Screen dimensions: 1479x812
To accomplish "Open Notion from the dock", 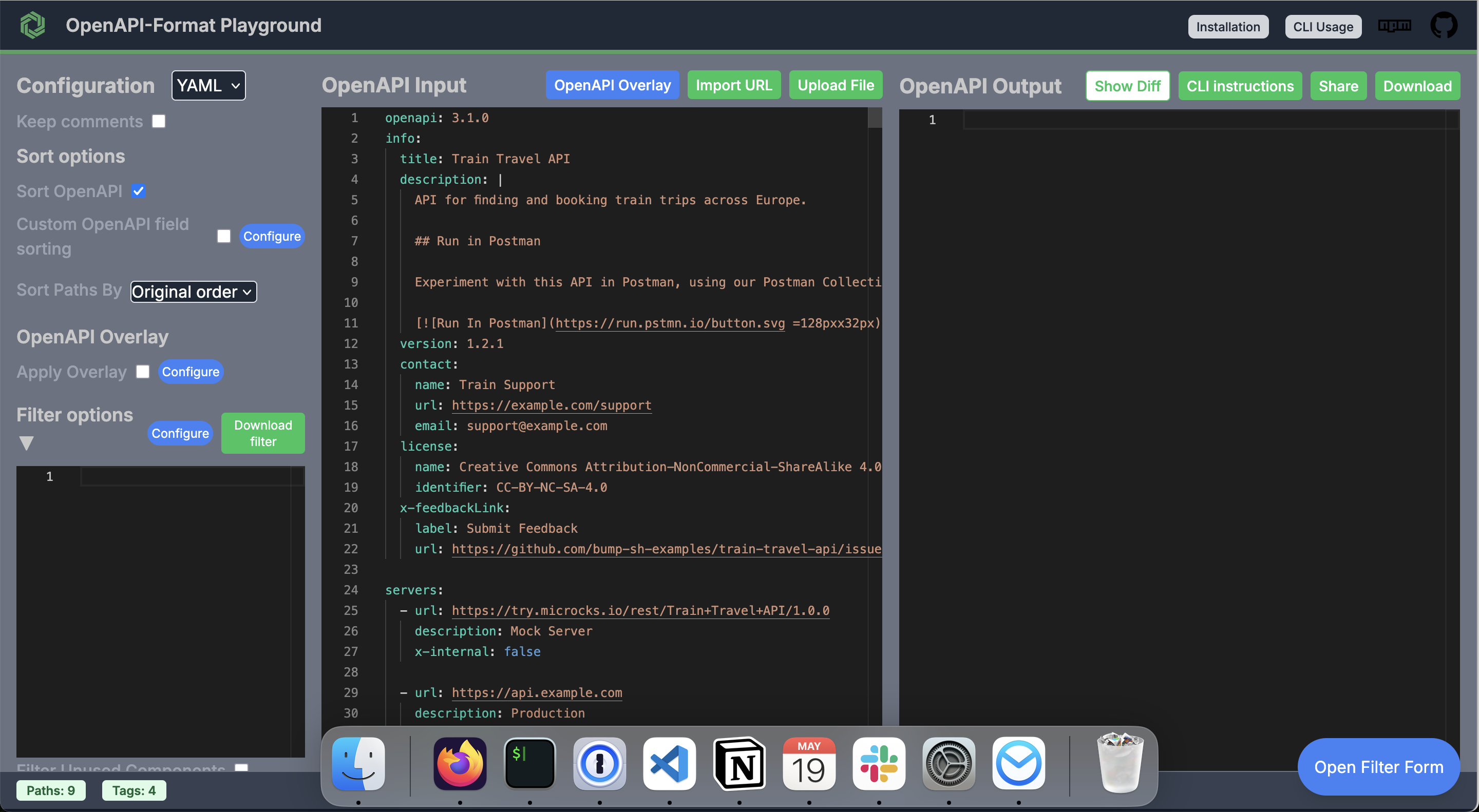I will pyautogui.click(x=739, y=764).
